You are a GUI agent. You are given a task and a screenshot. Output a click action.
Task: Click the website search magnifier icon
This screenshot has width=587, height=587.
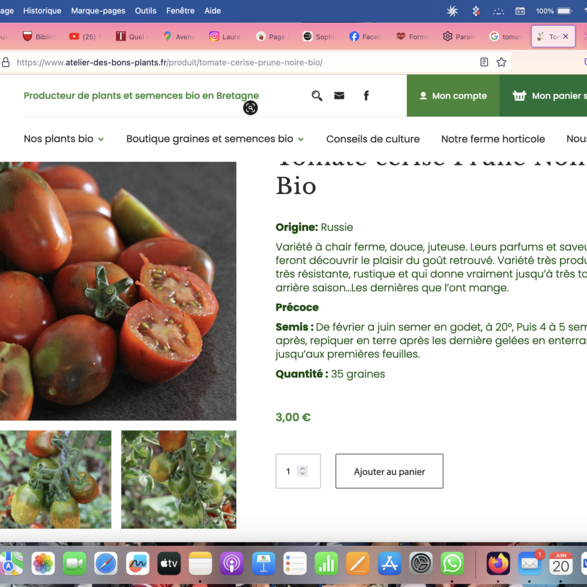click(x=317, y=96)
